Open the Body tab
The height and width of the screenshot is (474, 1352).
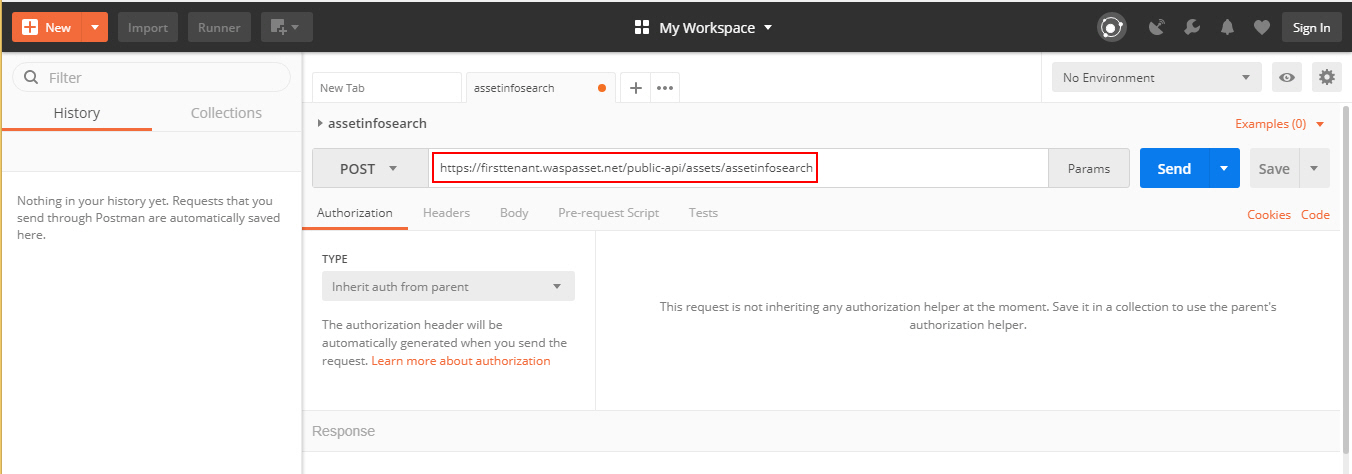tap(514, 213)
